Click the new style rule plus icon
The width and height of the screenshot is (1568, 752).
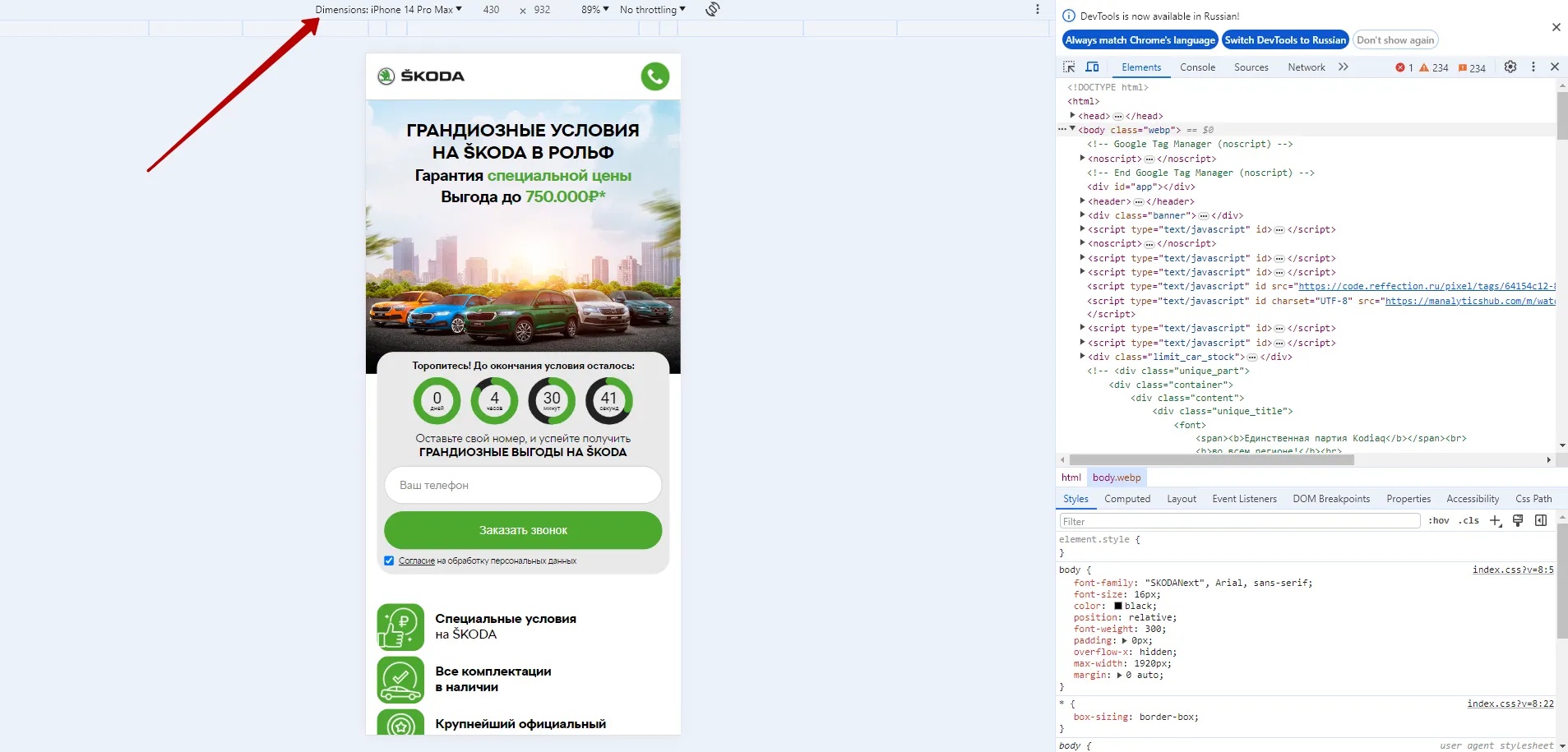(x=1495, y=521)
